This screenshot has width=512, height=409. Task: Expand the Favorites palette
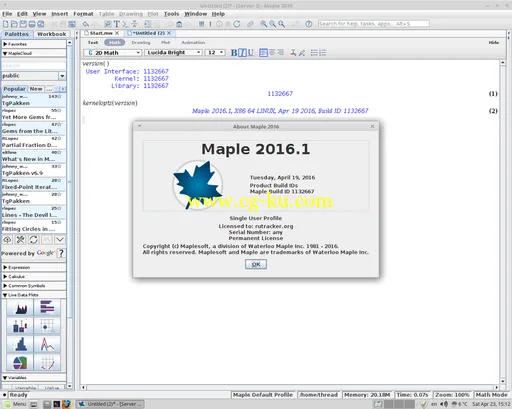coord(33,44)
